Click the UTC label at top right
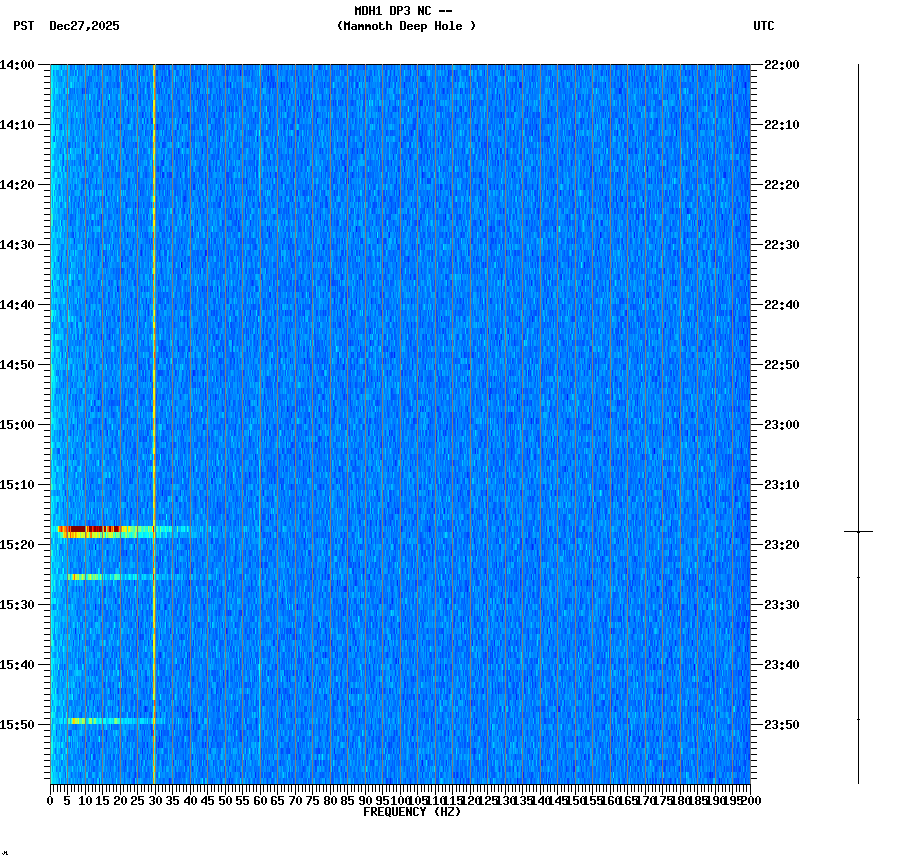The image size is (902, 864). pos(763,27)
